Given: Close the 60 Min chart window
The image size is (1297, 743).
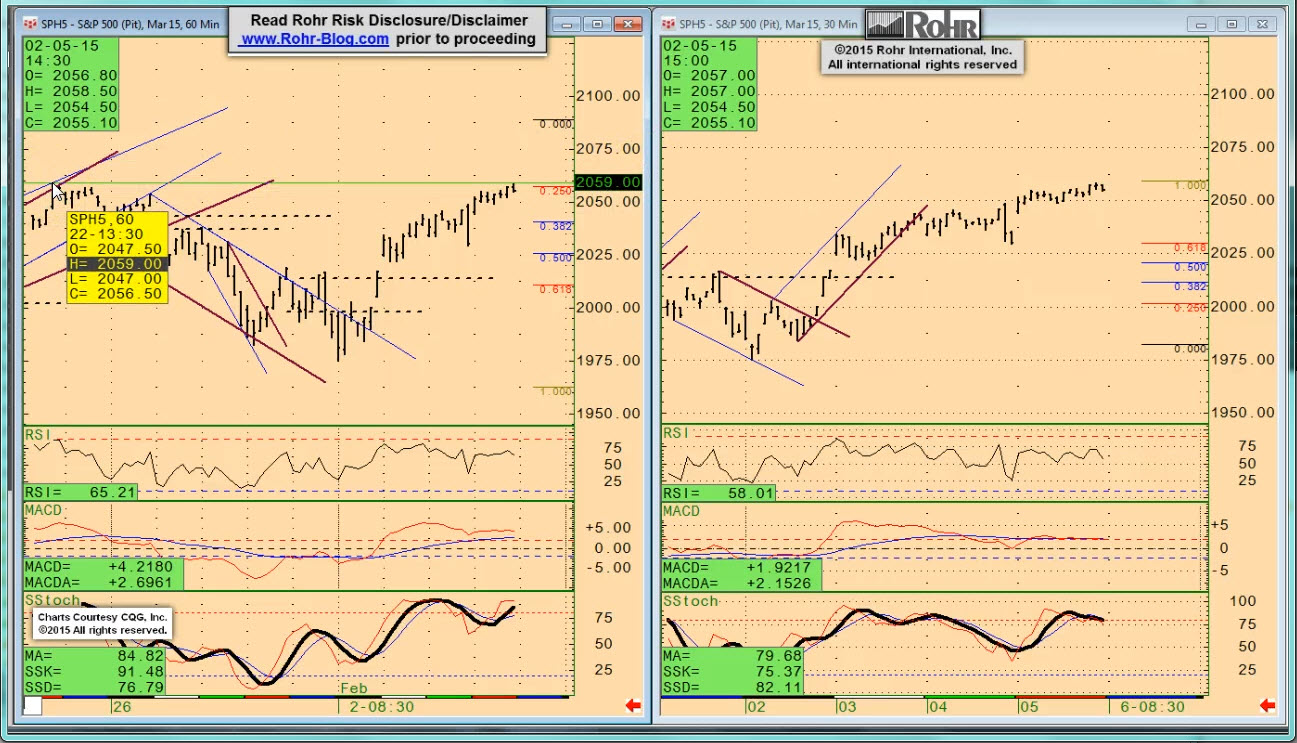Looking at the screenshot, I should (x=628, y=23).
